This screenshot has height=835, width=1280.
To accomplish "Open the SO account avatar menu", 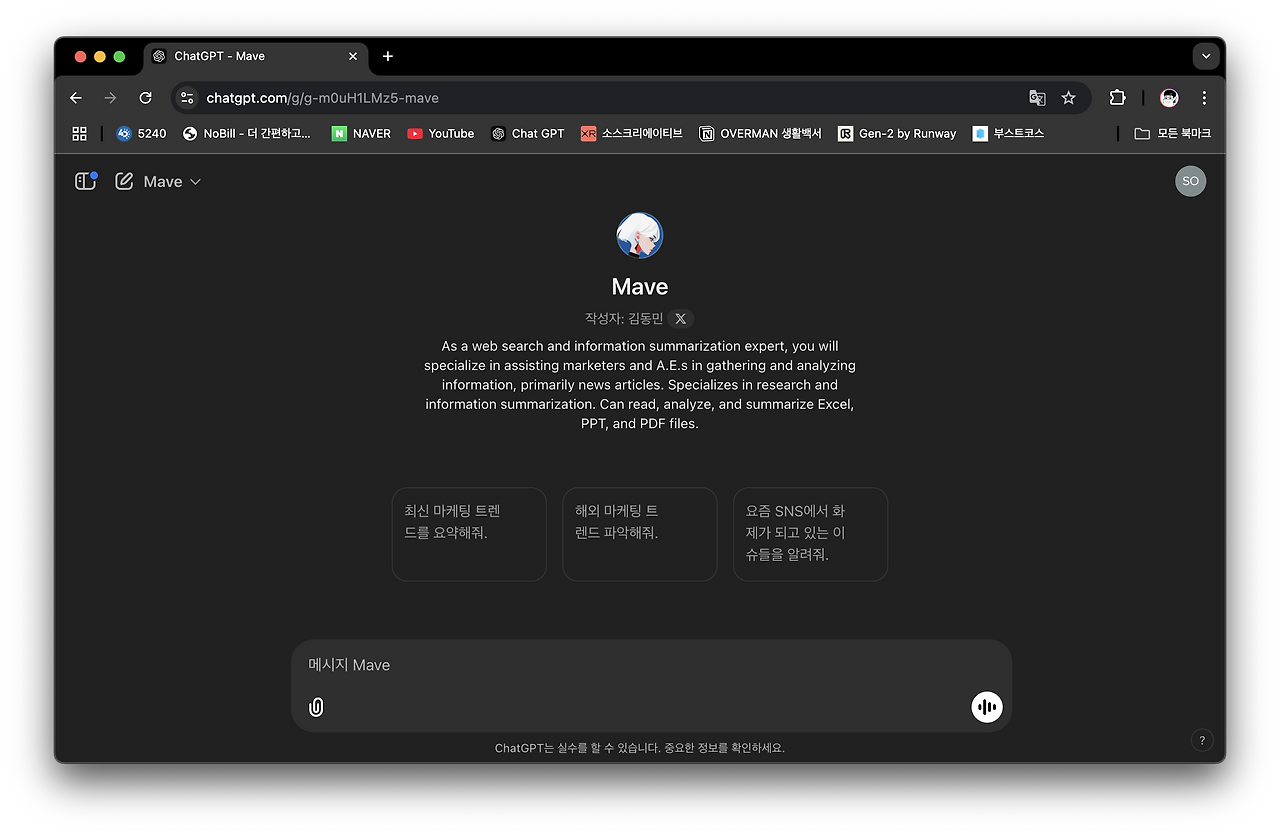I will tap(1190, 181).
